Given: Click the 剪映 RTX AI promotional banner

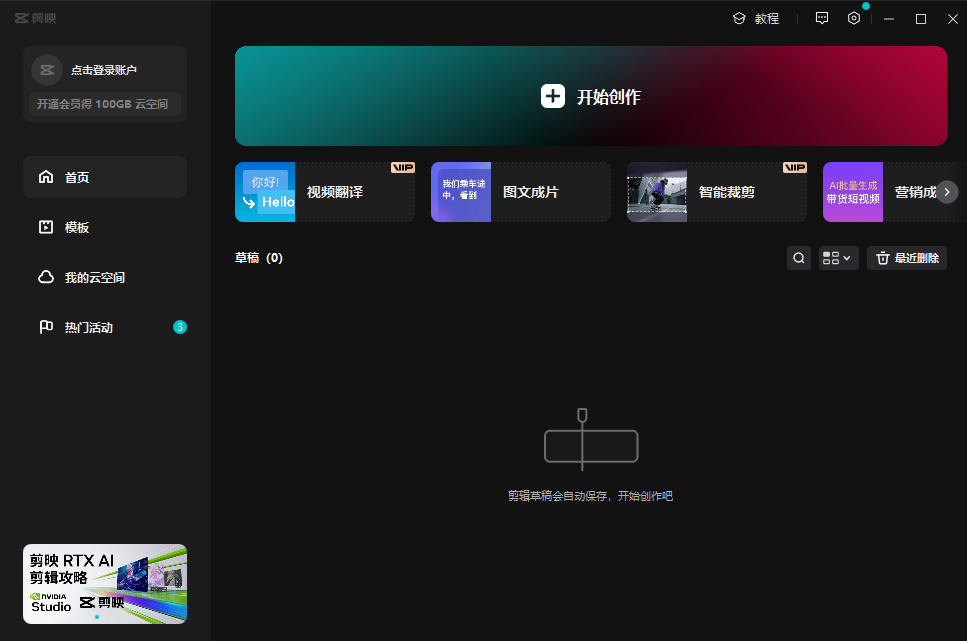Looking at the screenshot, I should (x=105, y=584).
